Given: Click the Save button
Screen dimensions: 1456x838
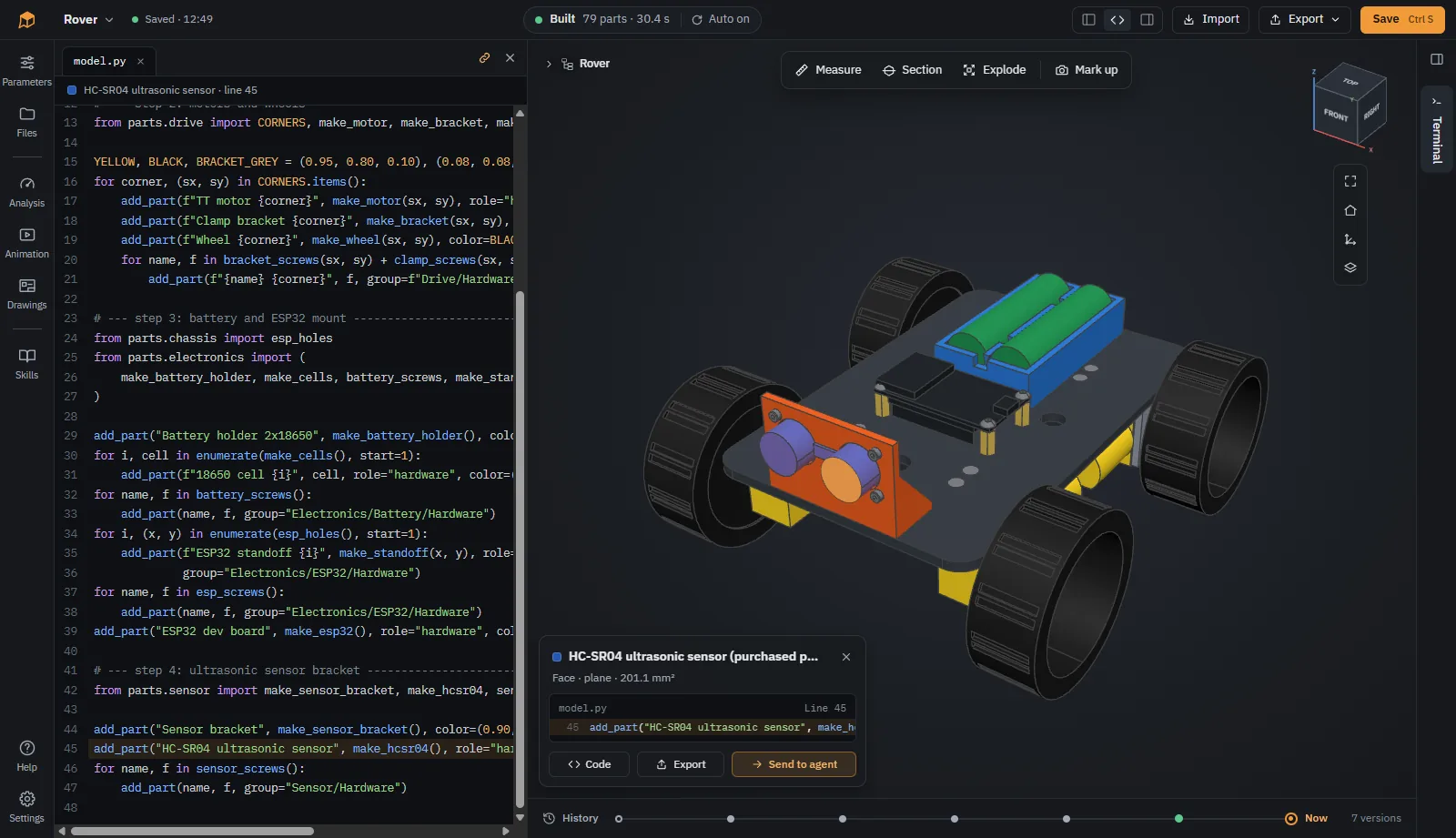Looking at the screenshot, I should [1402, 19].
